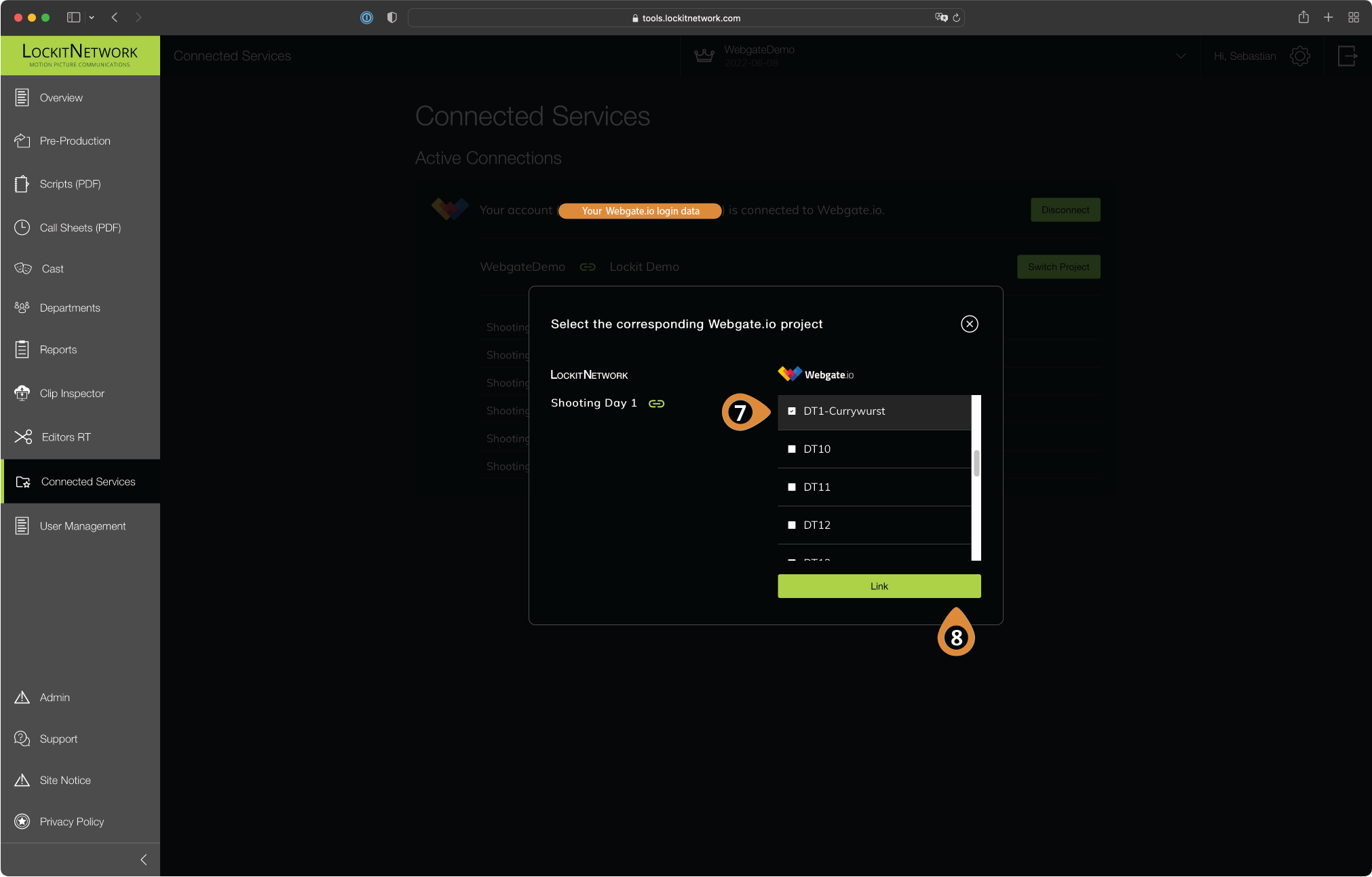Expand the WebgateDemo project dropdown

coord(1181,56)
